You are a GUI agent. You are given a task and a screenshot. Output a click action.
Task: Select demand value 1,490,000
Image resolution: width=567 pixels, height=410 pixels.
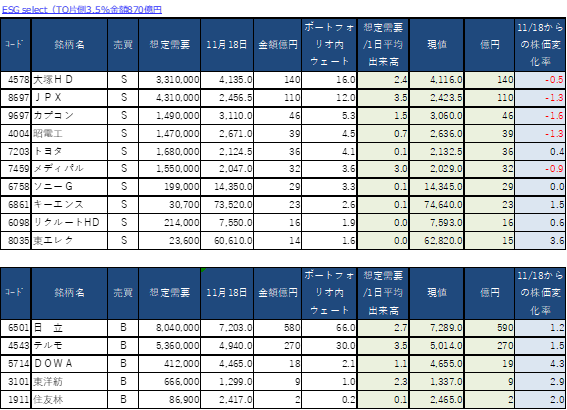coord(170,116)
